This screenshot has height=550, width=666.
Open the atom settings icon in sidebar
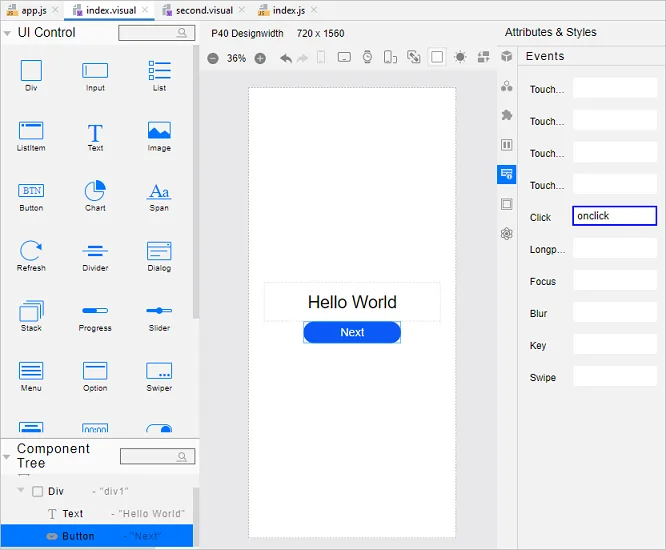[x=506, y=234]
